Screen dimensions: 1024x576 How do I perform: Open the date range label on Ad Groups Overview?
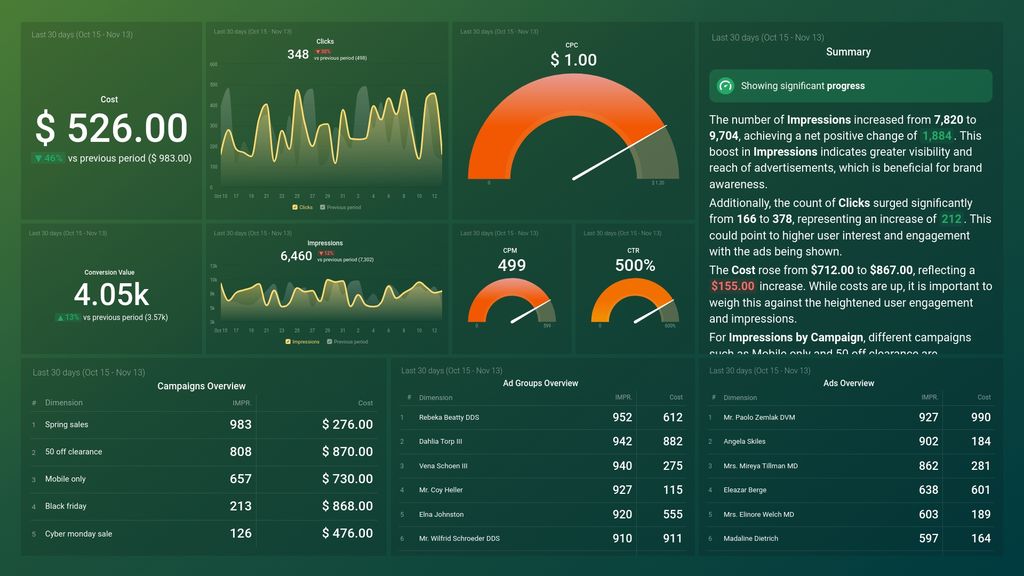[451, 370]
